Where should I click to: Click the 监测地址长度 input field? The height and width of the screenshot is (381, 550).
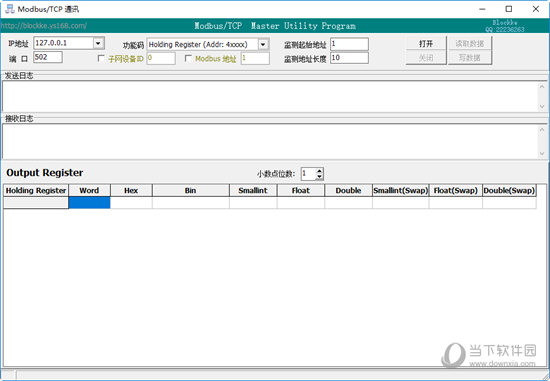pyautogui.click(x=349, y=58)
